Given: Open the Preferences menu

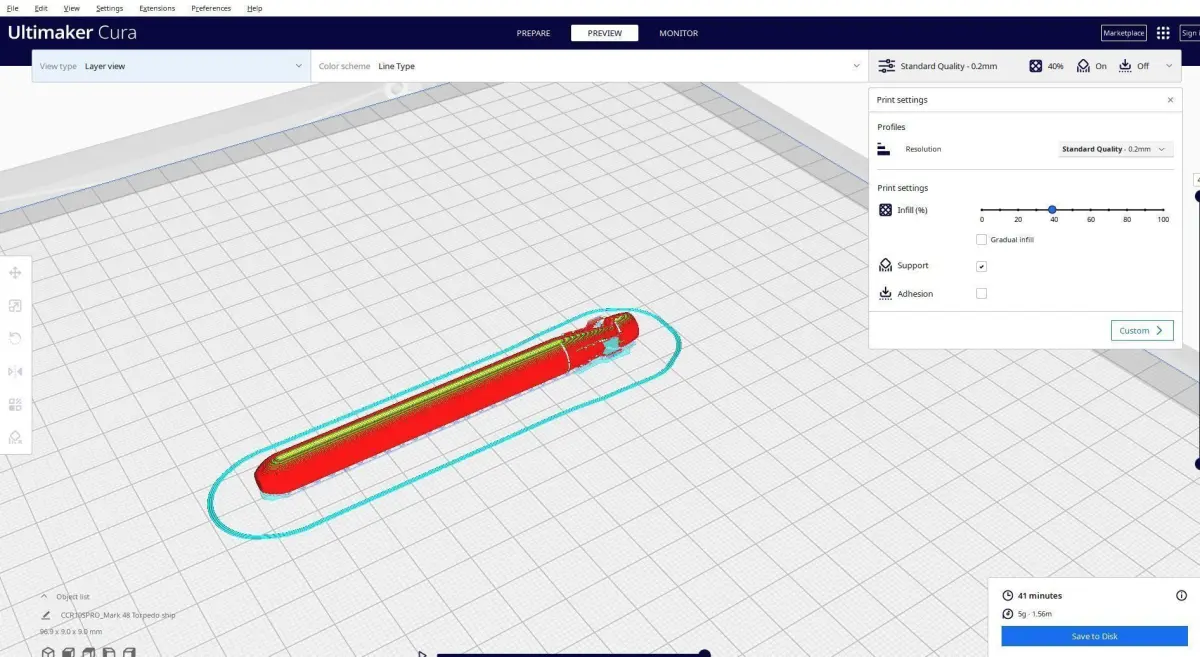Looking at the screenshot, I should pyautogui.click(x=211, y=8).
